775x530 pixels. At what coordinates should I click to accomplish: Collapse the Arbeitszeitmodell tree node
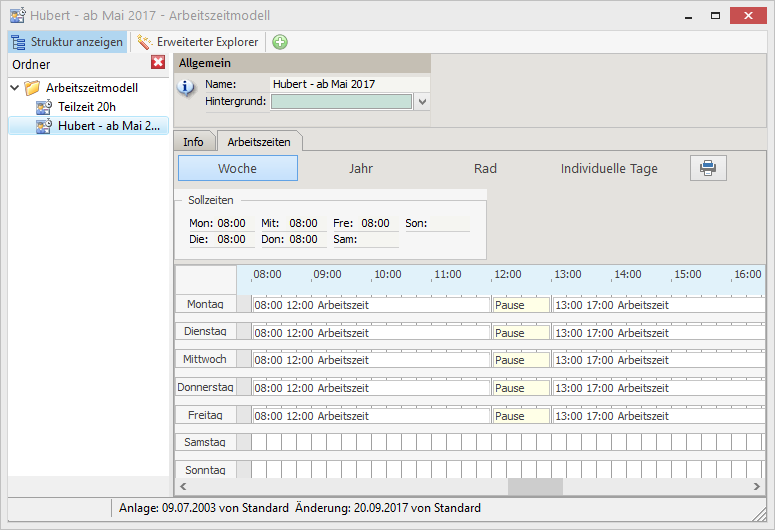(x=14, y=88)
